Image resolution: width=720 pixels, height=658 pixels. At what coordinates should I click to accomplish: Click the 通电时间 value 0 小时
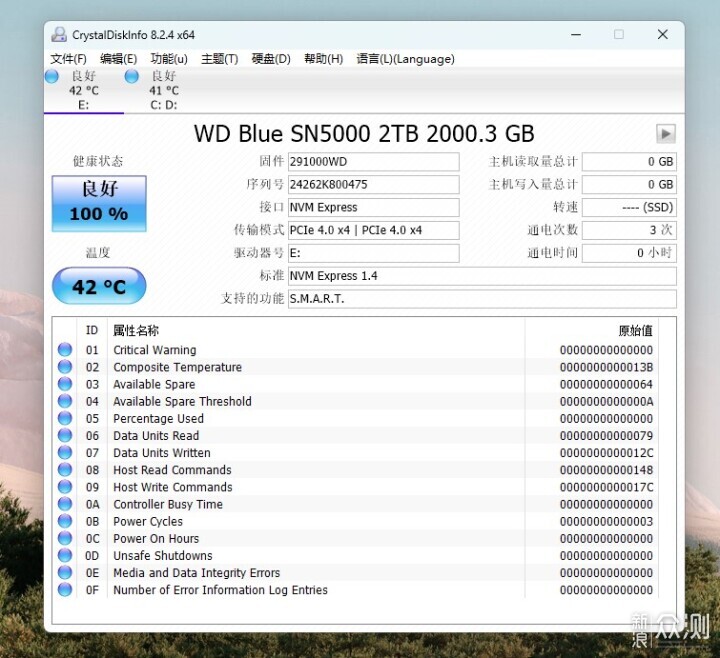[629, 253]
